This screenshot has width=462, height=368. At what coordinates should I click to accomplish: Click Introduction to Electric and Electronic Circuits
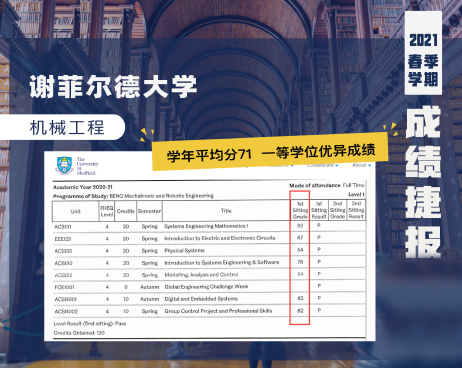click(220, 238)
